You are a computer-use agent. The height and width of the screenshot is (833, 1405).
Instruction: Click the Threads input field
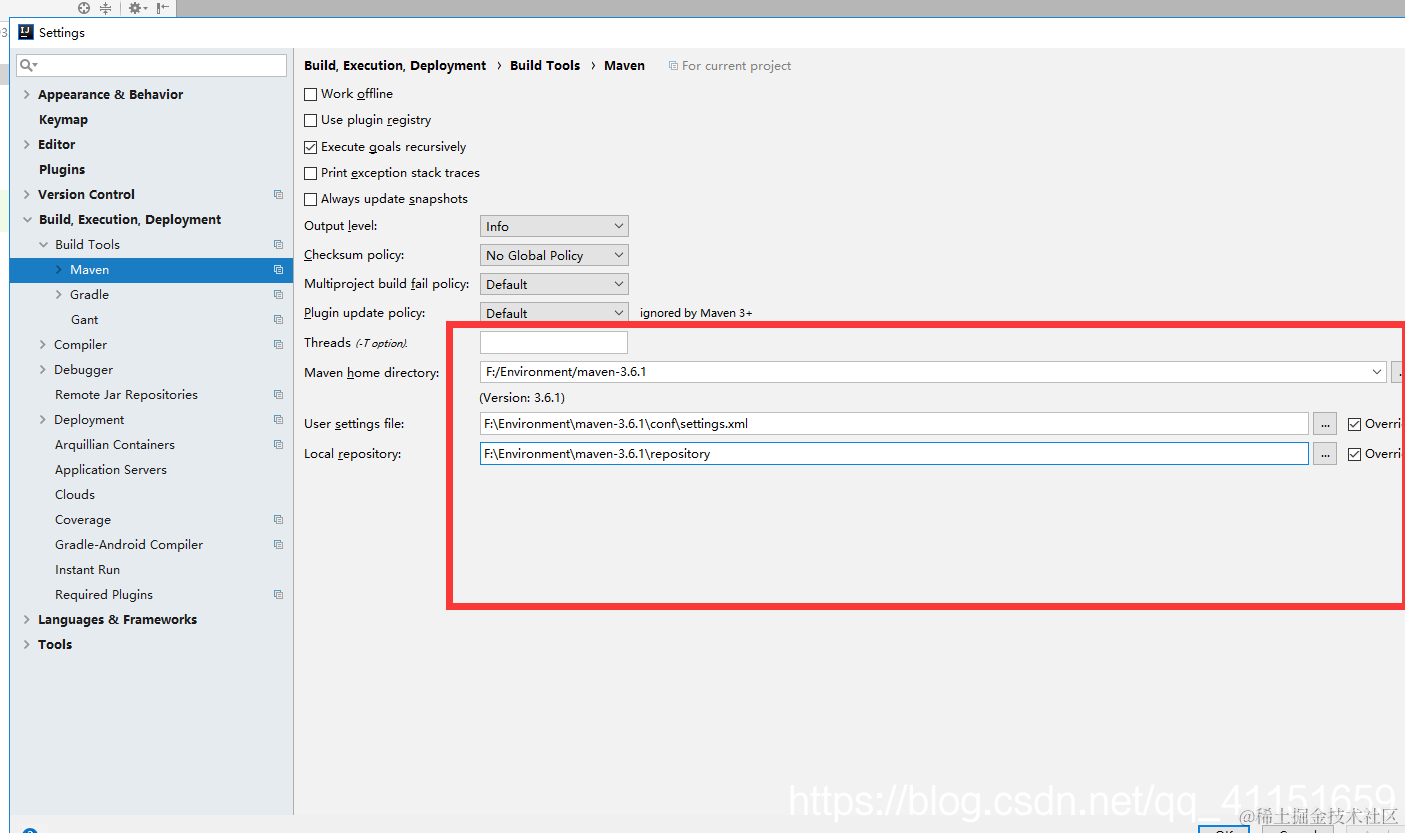[x=554, y=343]
